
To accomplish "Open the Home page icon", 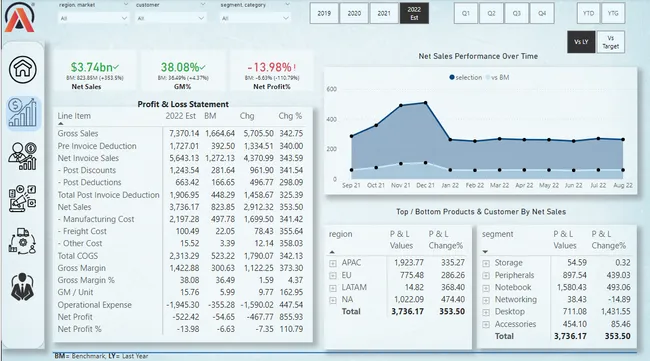I will 23,69.
